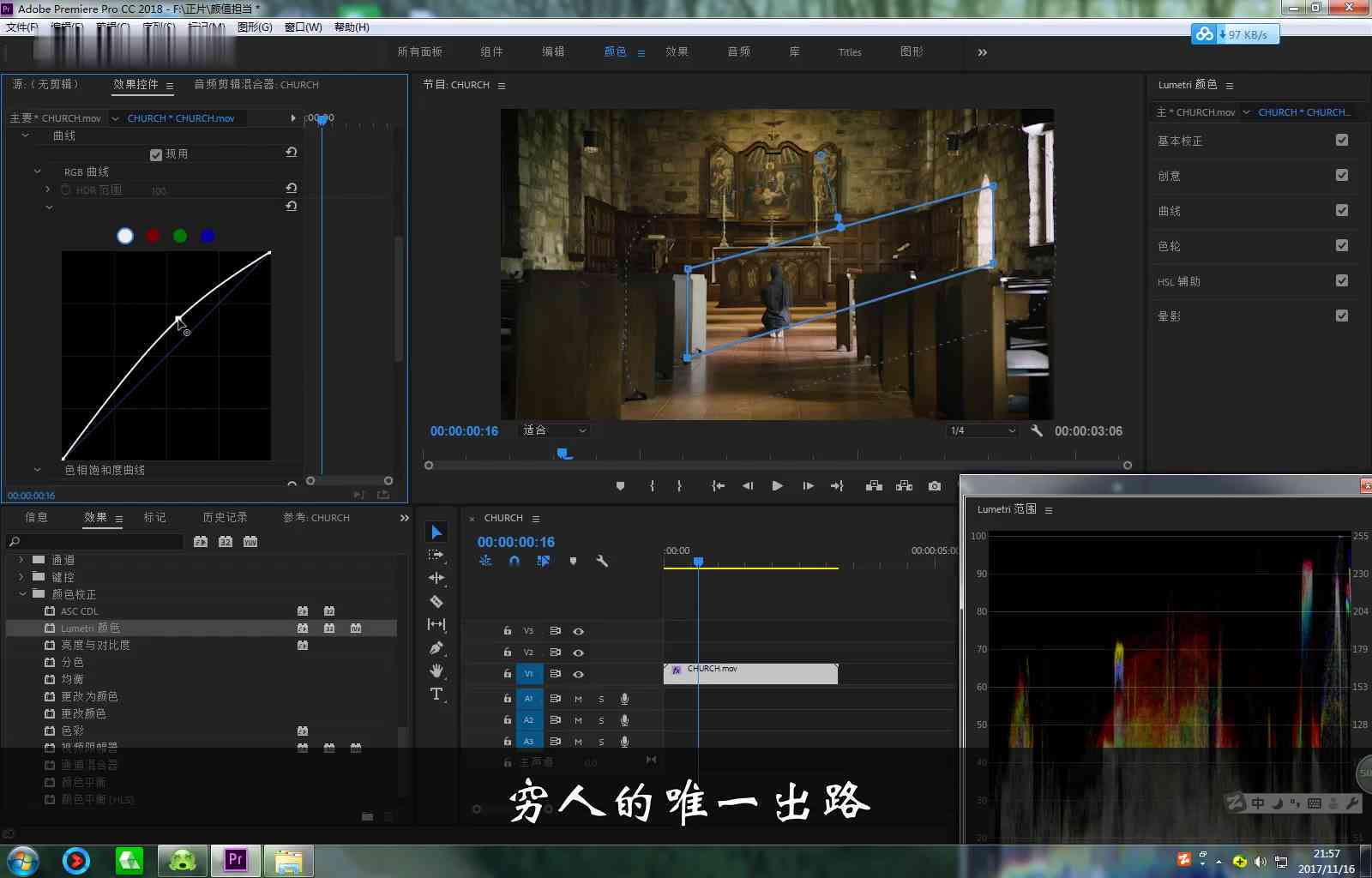This screenshot has width=1372, height=878.
Task: Select the Pen tool
Action: click(436, 647)
